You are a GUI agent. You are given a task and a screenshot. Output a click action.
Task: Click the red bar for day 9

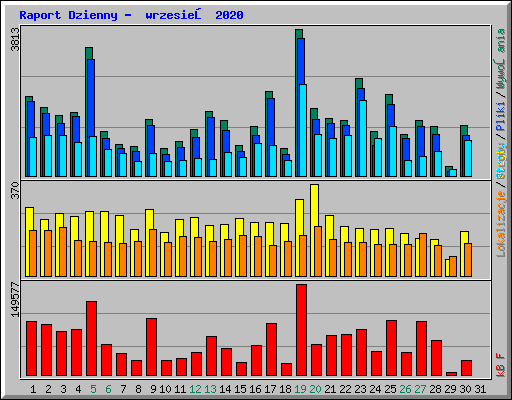151,347
